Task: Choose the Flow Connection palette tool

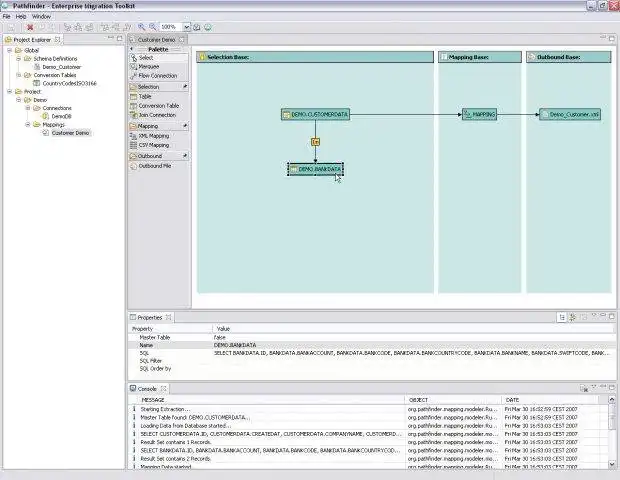Action: tap(159, 76)
